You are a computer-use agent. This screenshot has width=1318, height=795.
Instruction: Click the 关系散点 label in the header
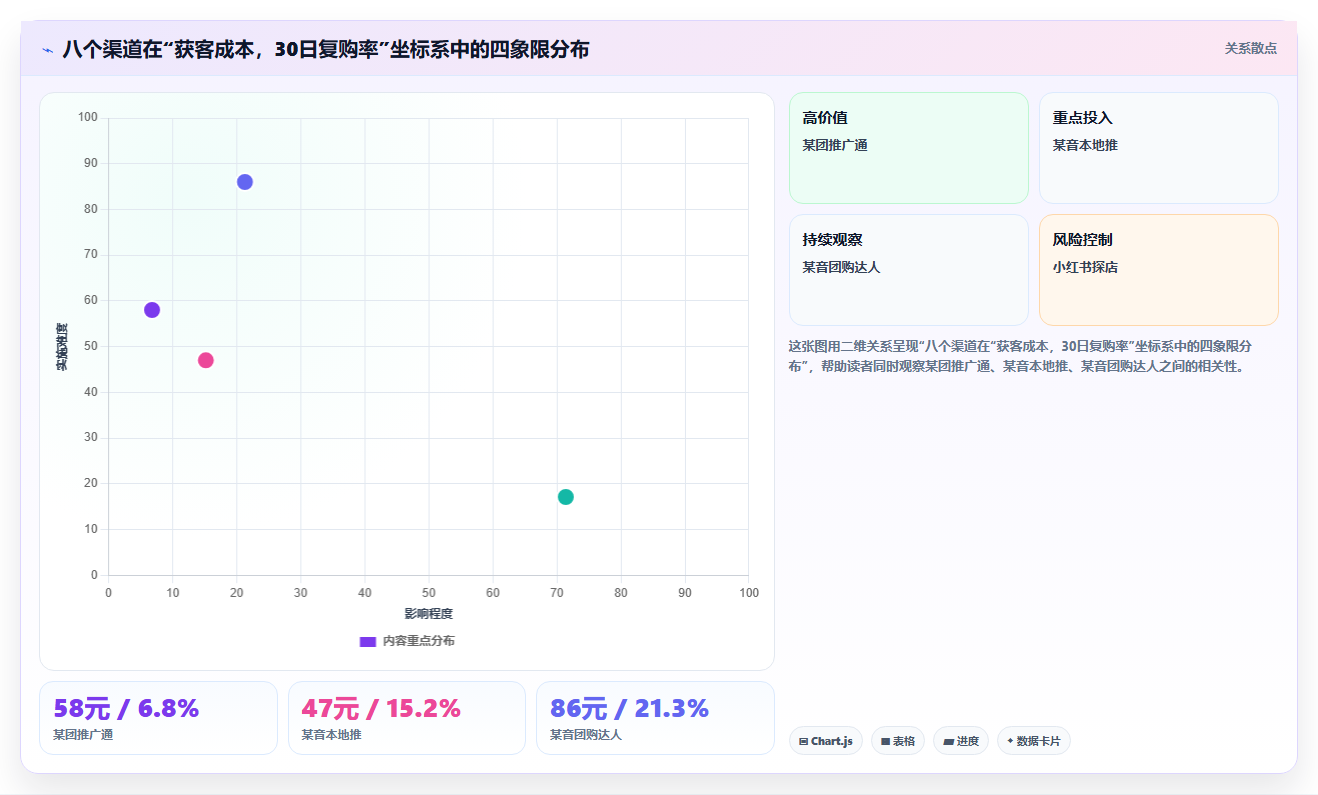coord(1251,48)
